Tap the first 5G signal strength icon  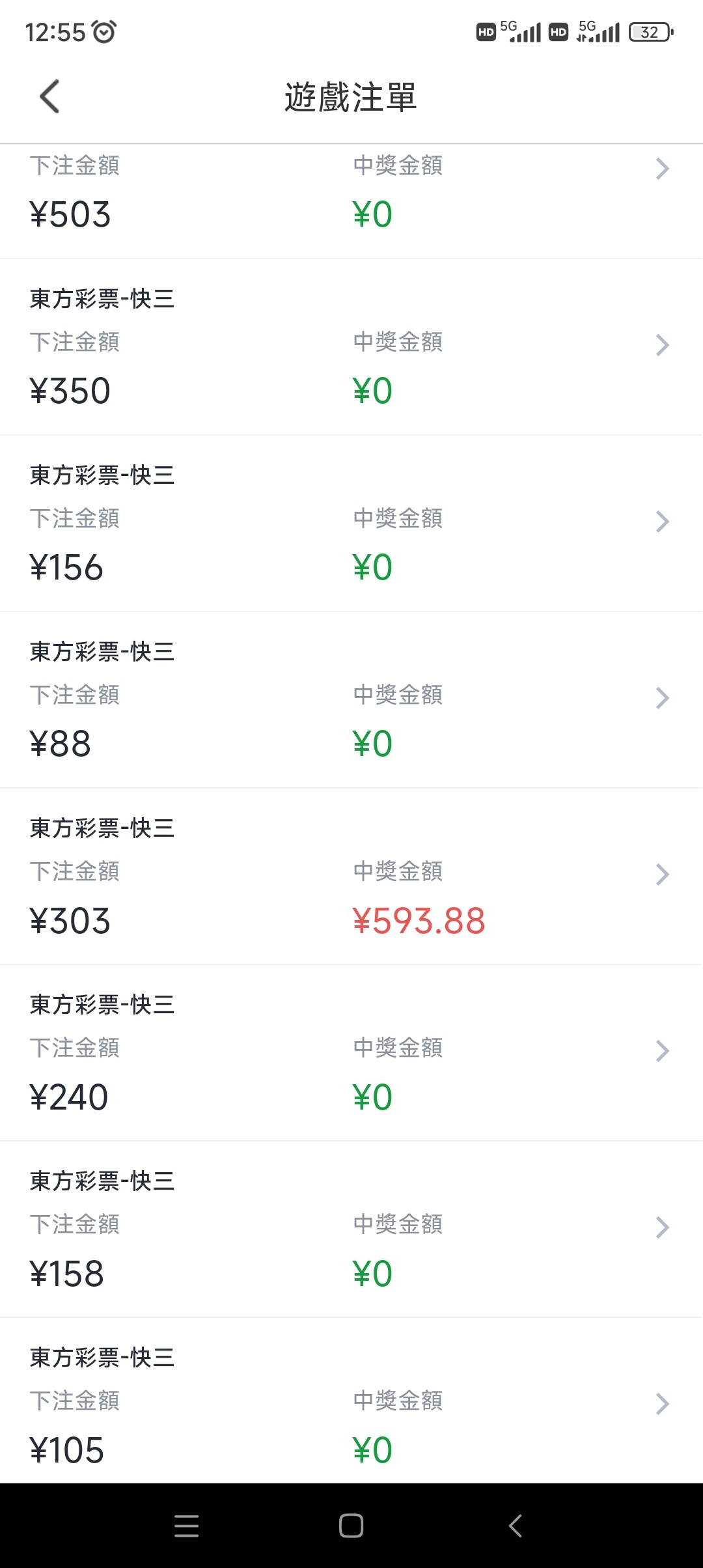[x=521, y=31]
